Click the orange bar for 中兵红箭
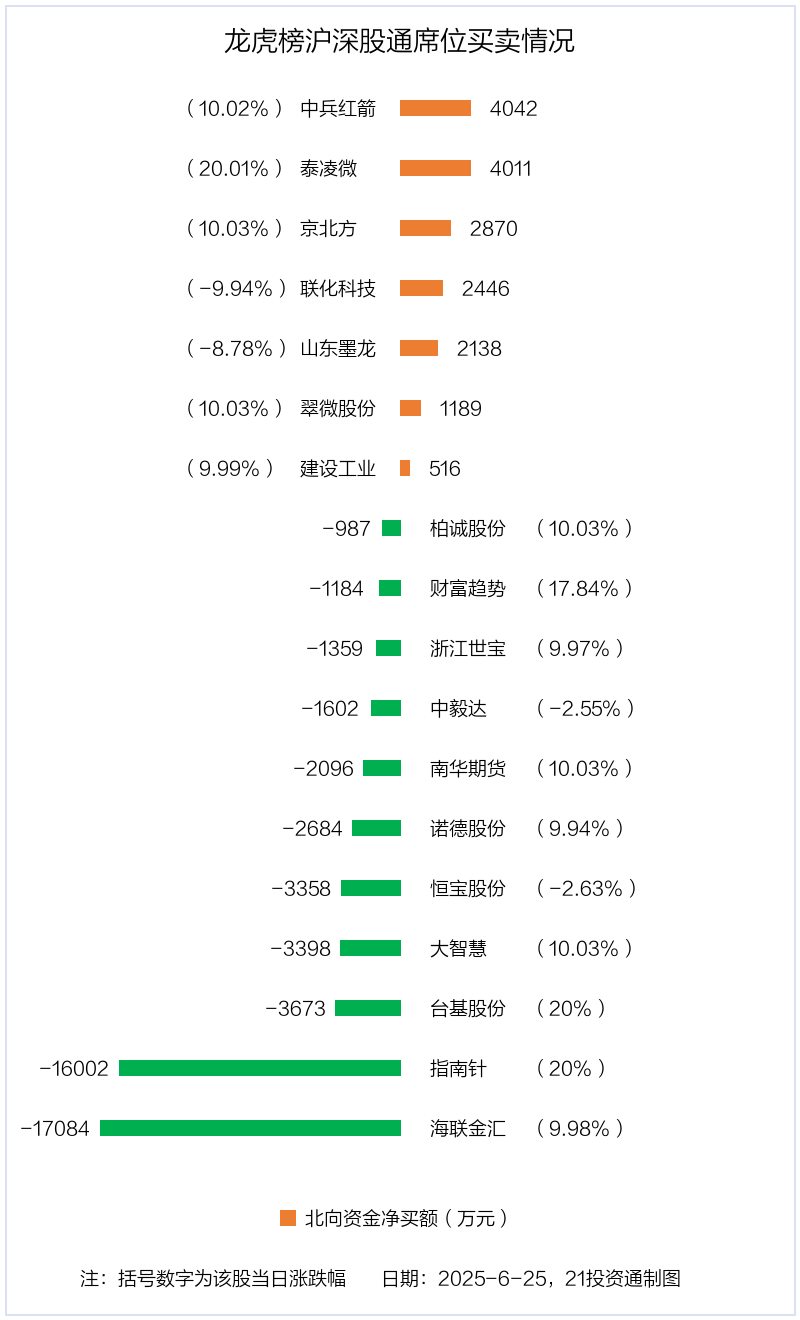The image size is (800, 1320). [x=435, y=108]
